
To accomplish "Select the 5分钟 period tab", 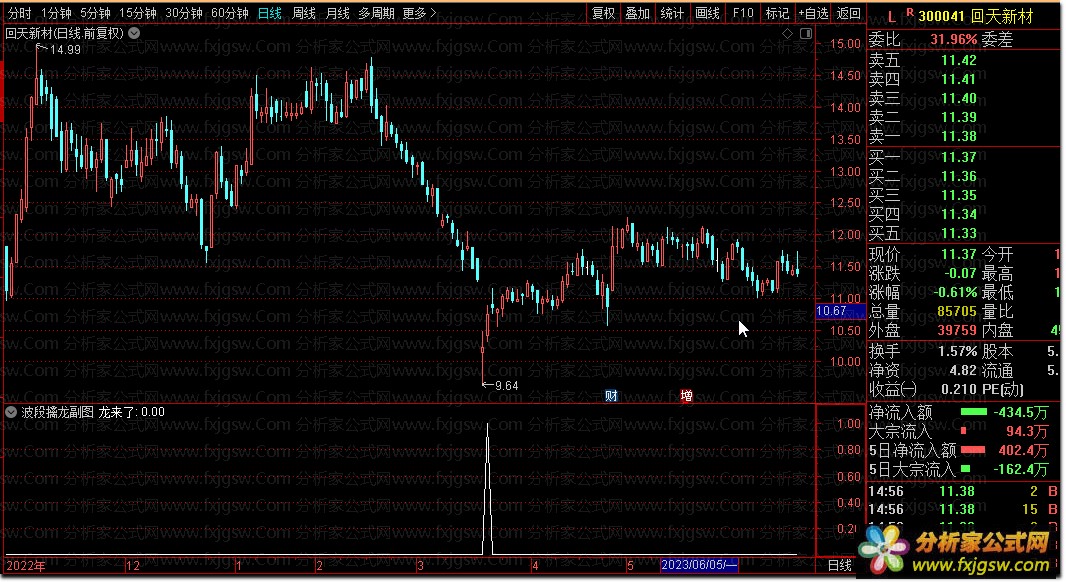I will (x=95, y=13).
